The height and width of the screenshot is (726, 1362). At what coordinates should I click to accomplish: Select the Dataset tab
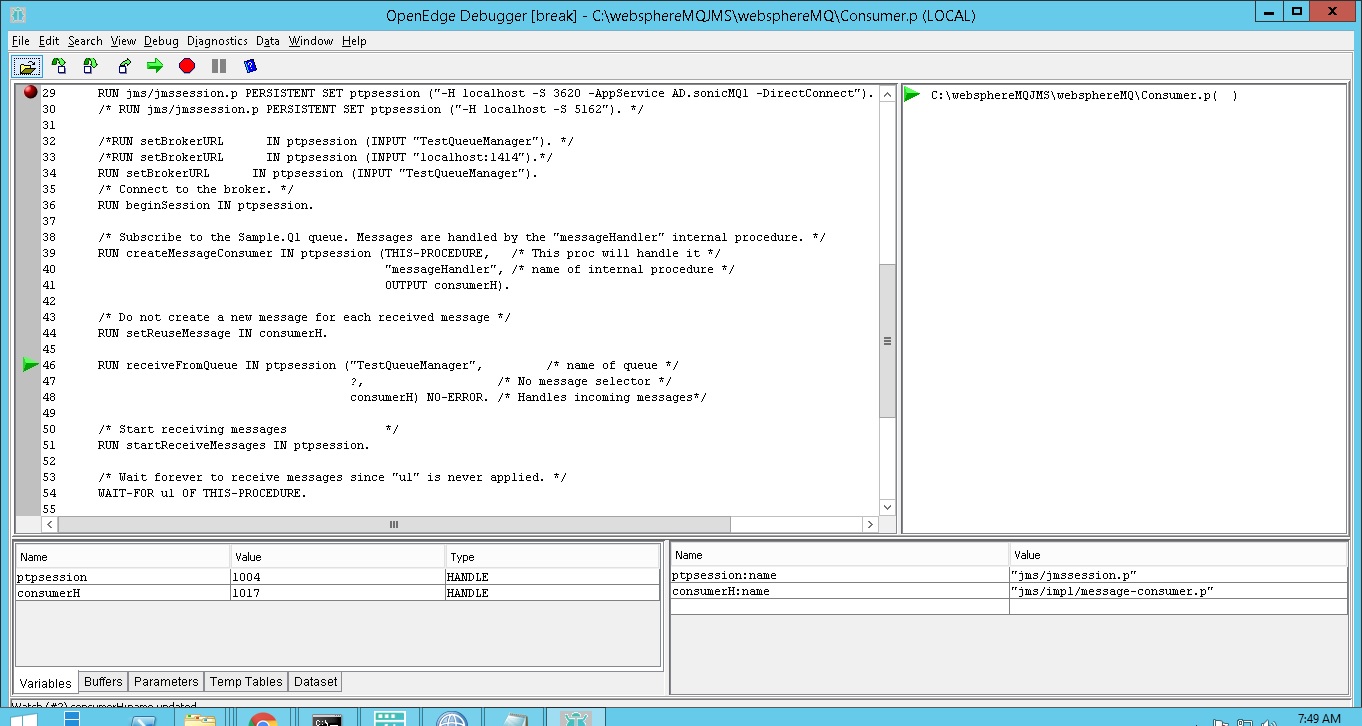coord(315,682)
